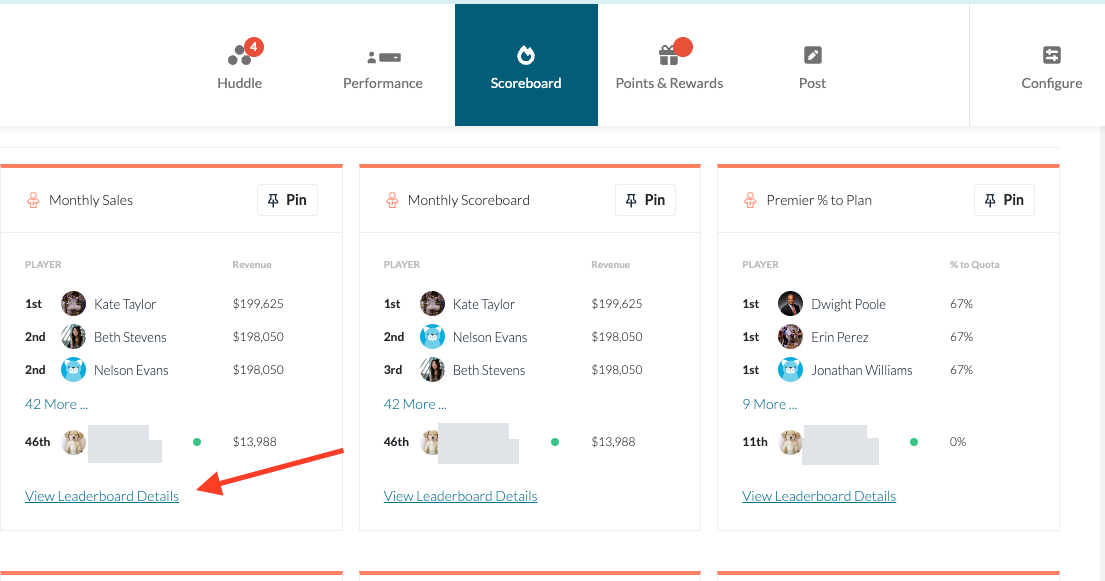View Leaderboard Details for Monthly Sales
This screenshot has width=1105, height=581.
pos(102,496)
